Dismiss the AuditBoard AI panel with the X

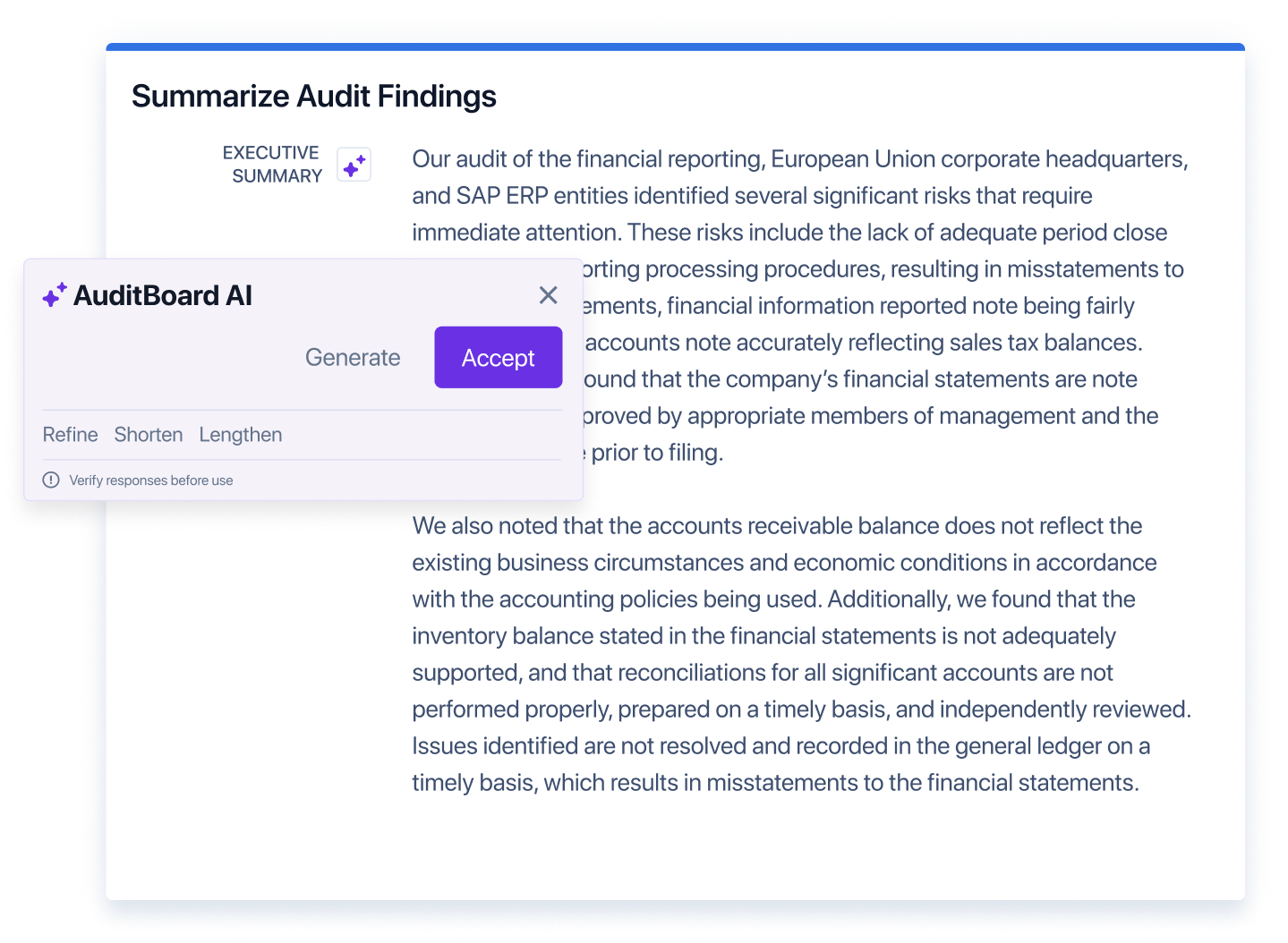click(x=548, y=294)
